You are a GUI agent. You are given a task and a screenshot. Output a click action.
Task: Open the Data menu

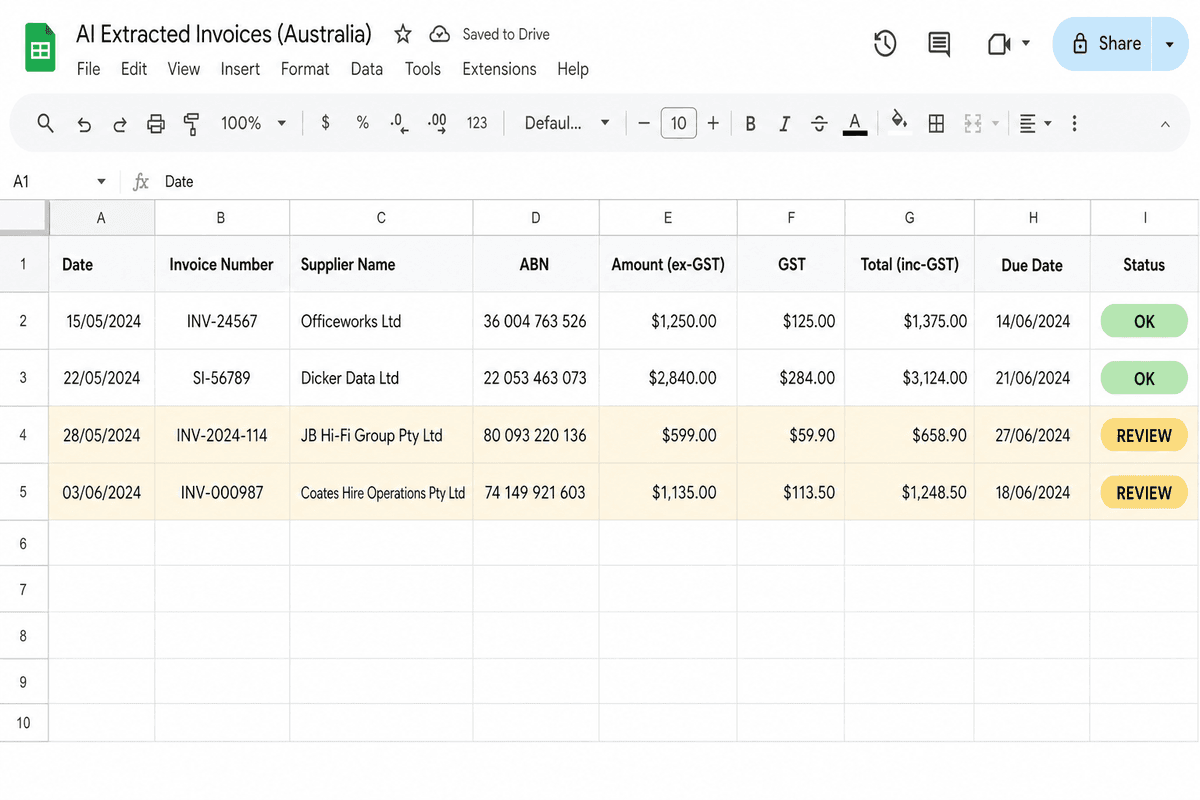coord(367,69)
